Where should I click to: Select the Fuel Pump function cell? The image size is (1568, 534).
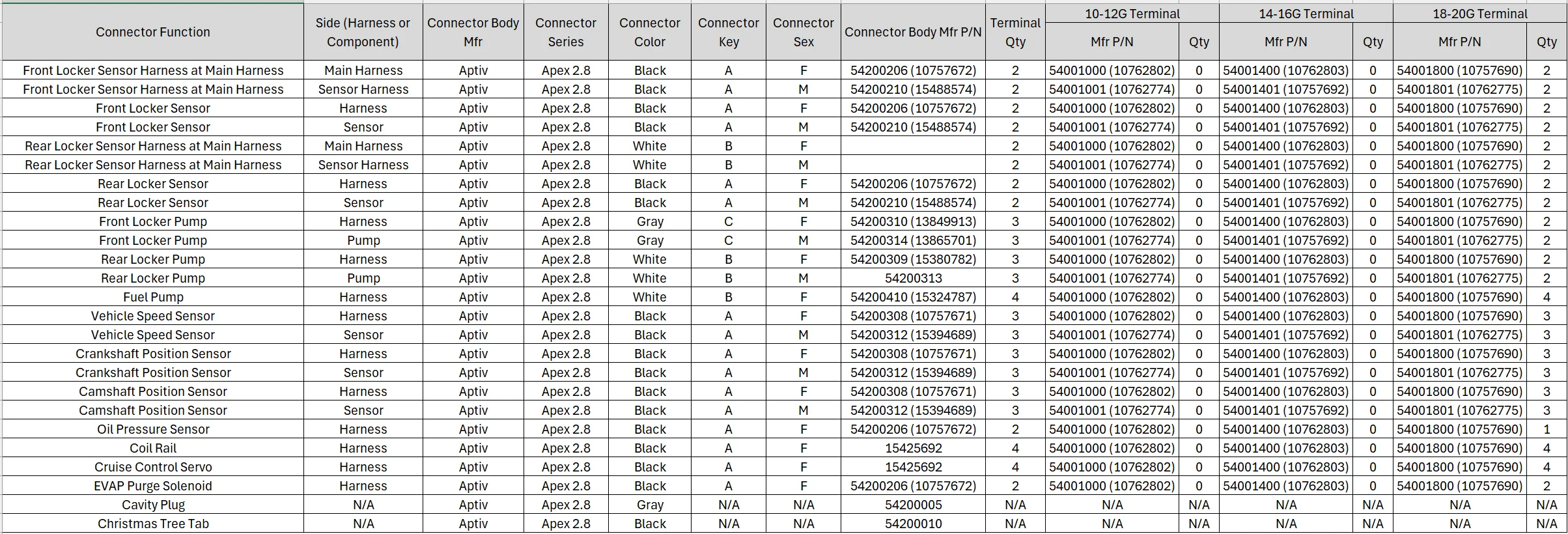click(x=152, y=297)
